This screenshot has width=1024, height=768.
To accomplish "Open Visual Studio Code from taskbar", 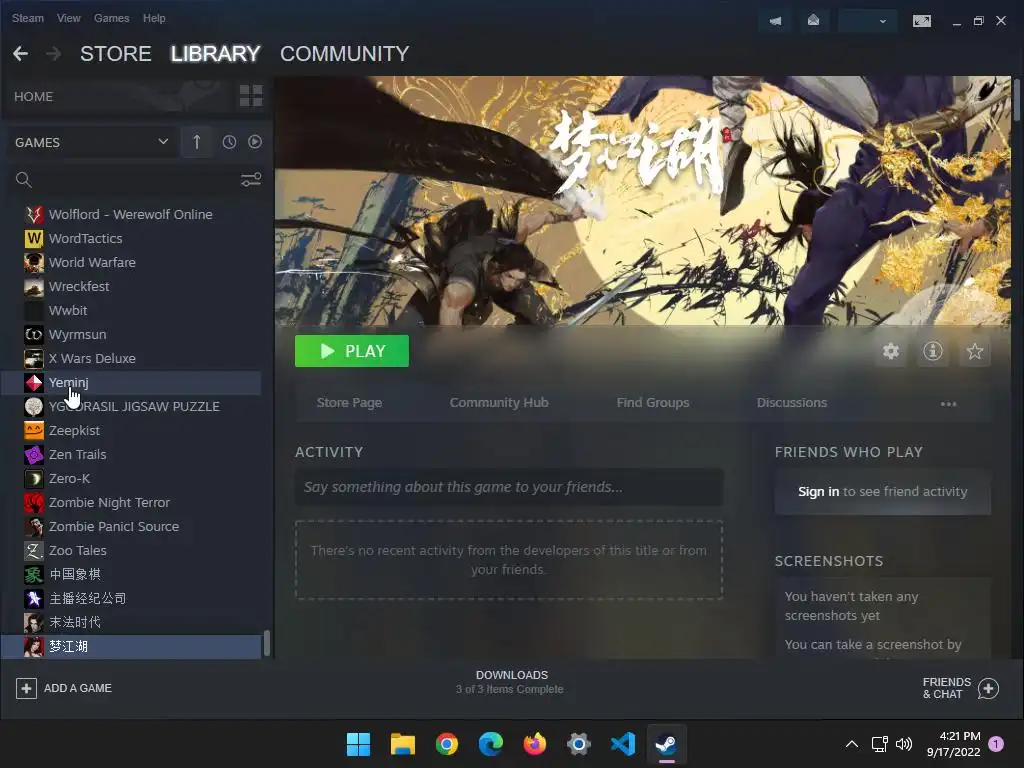I will tap(623, 744).
